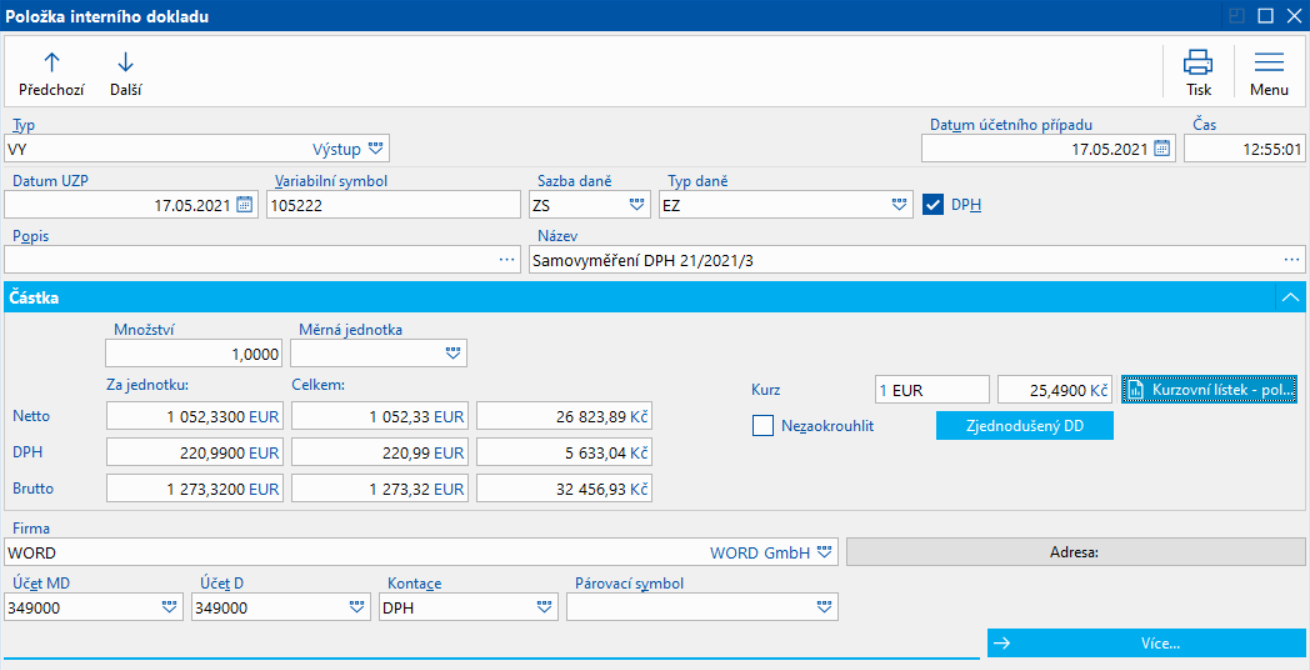Open the Měrná jednotka dropdown
The width and height of the screenshot is (1310, 670).
[x=454, y=353]
